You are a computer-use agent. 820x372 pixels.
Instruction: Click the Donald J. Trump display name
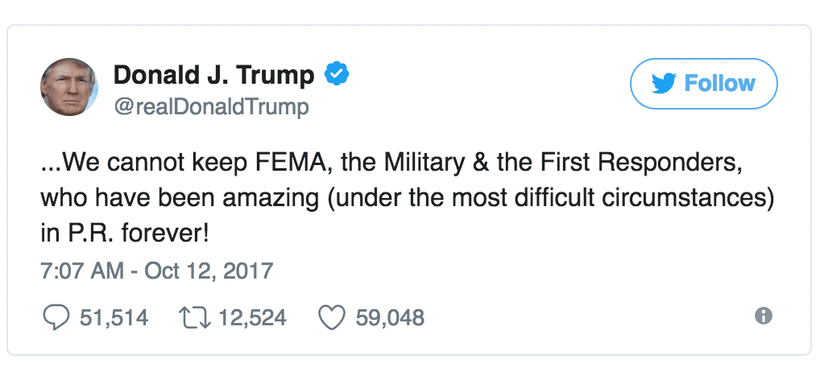[214, 75]
